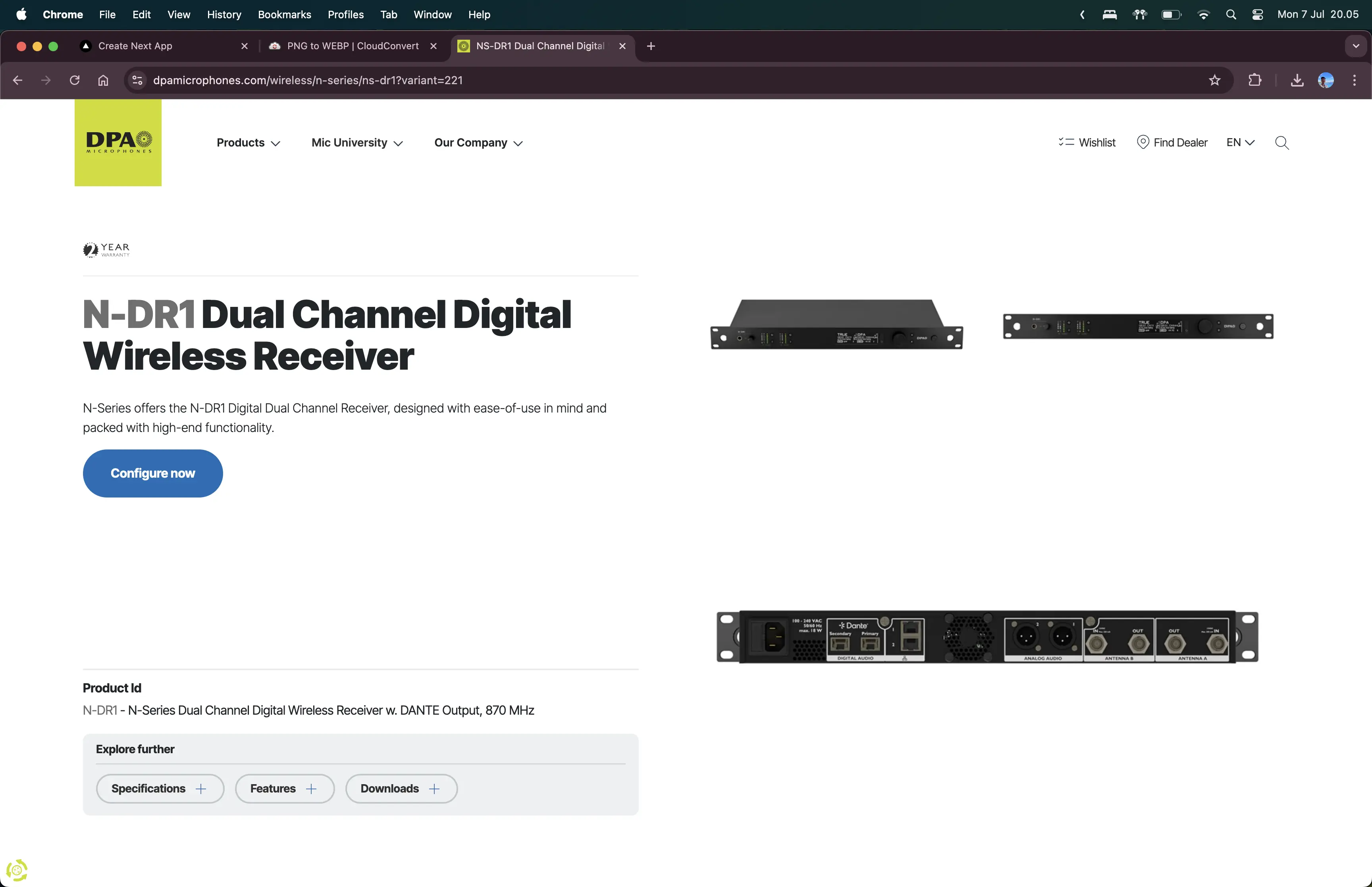Viewport: 1372px width, 887px height.
Task: Bookmark this page with the star icon
Action: pos(1215,80)
